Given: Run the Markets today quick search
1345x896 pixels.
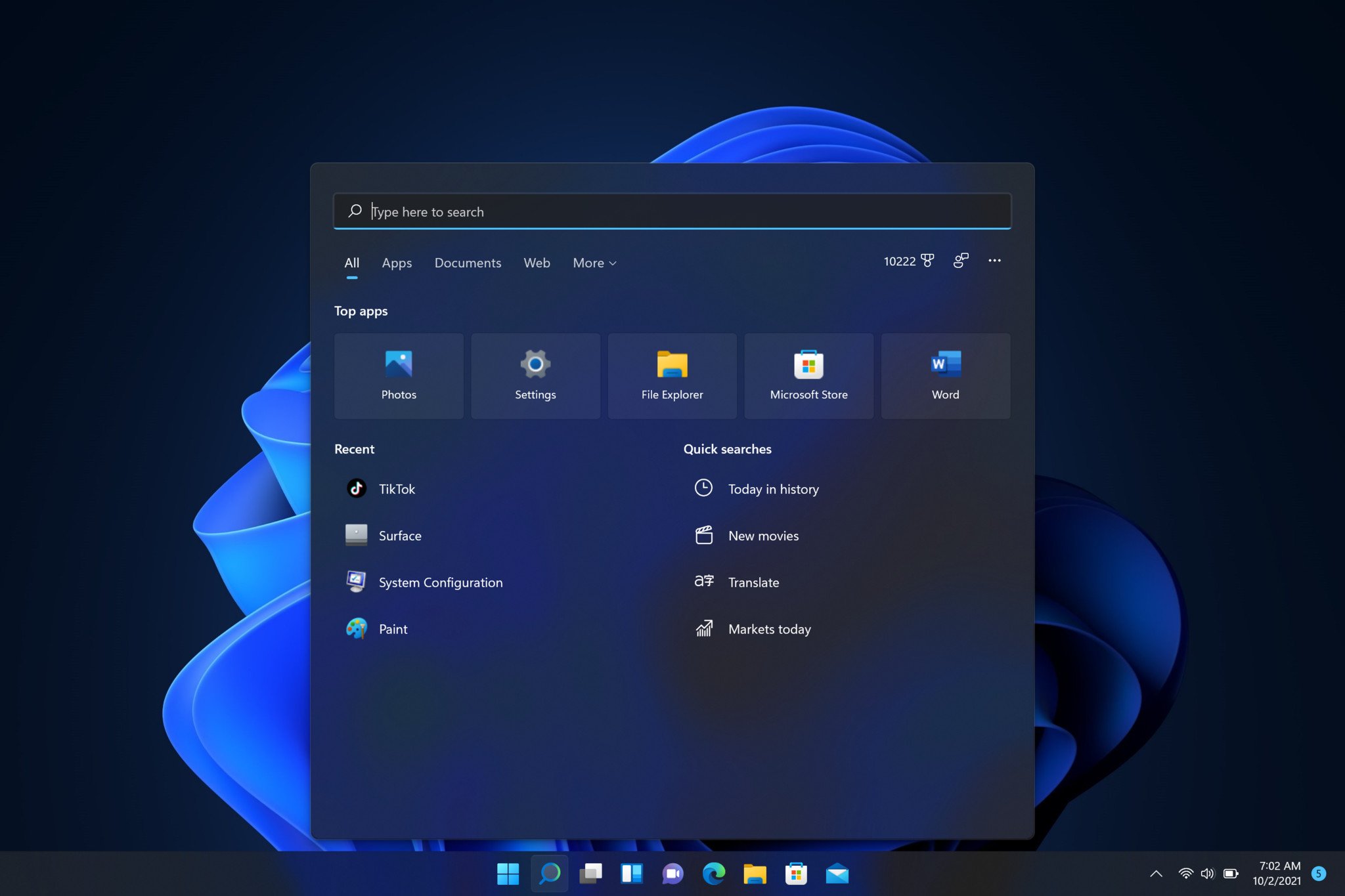Looking at the screenshot, I should (x=769, y=629).
